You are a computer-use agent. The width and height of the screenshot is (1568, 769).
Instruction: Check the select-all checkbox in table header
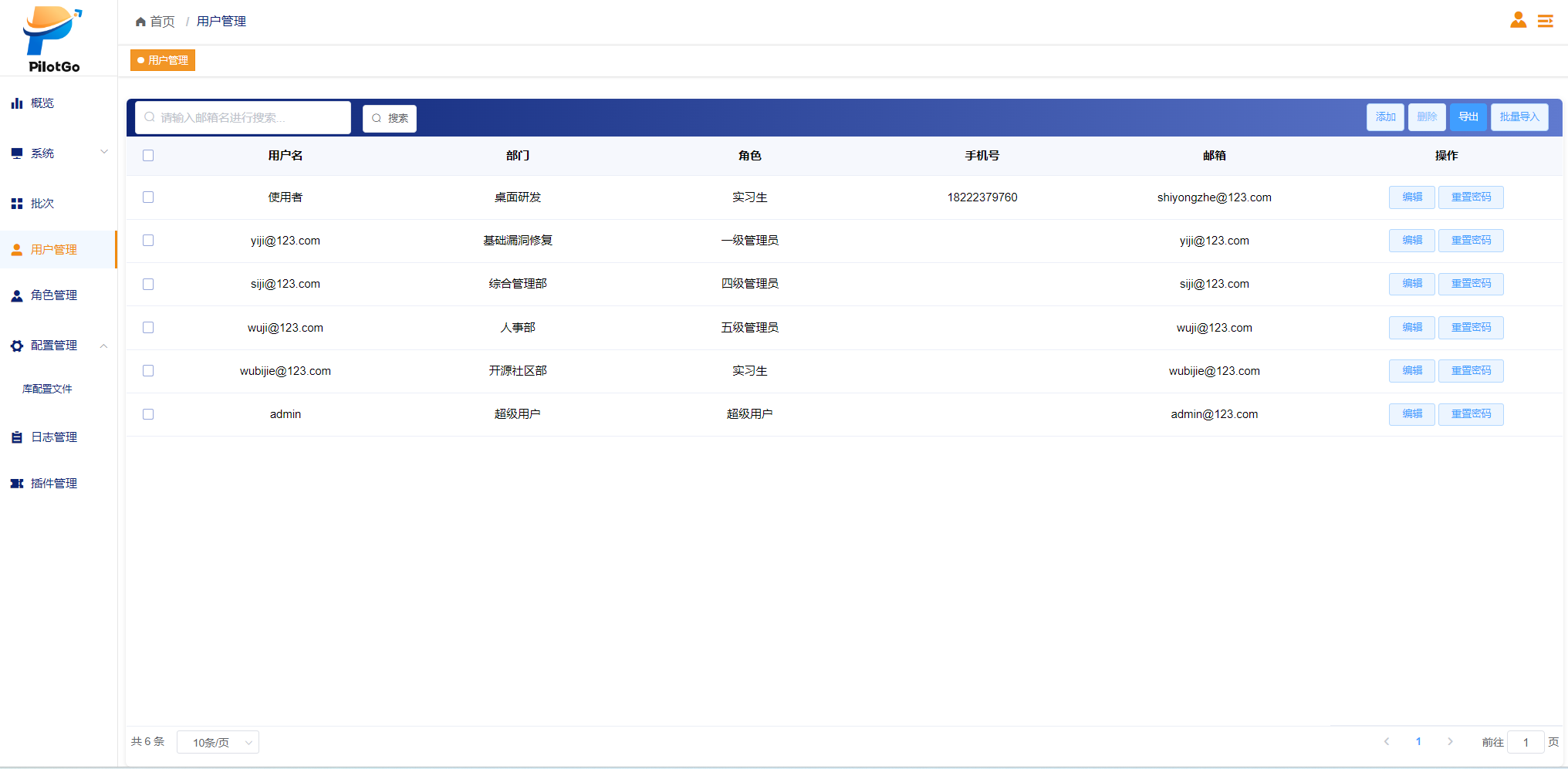(148, 156)
